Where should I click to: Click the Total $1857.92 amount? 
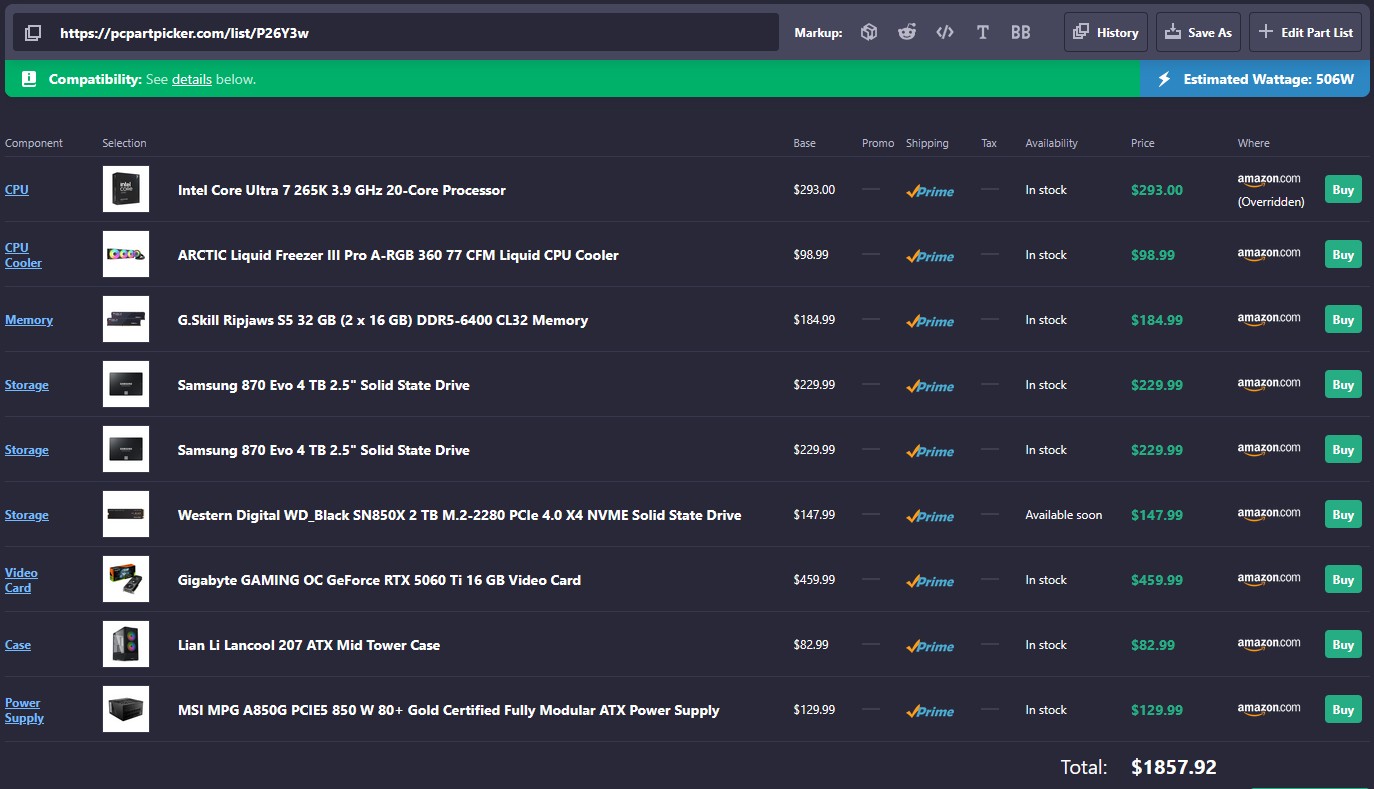1174,767
